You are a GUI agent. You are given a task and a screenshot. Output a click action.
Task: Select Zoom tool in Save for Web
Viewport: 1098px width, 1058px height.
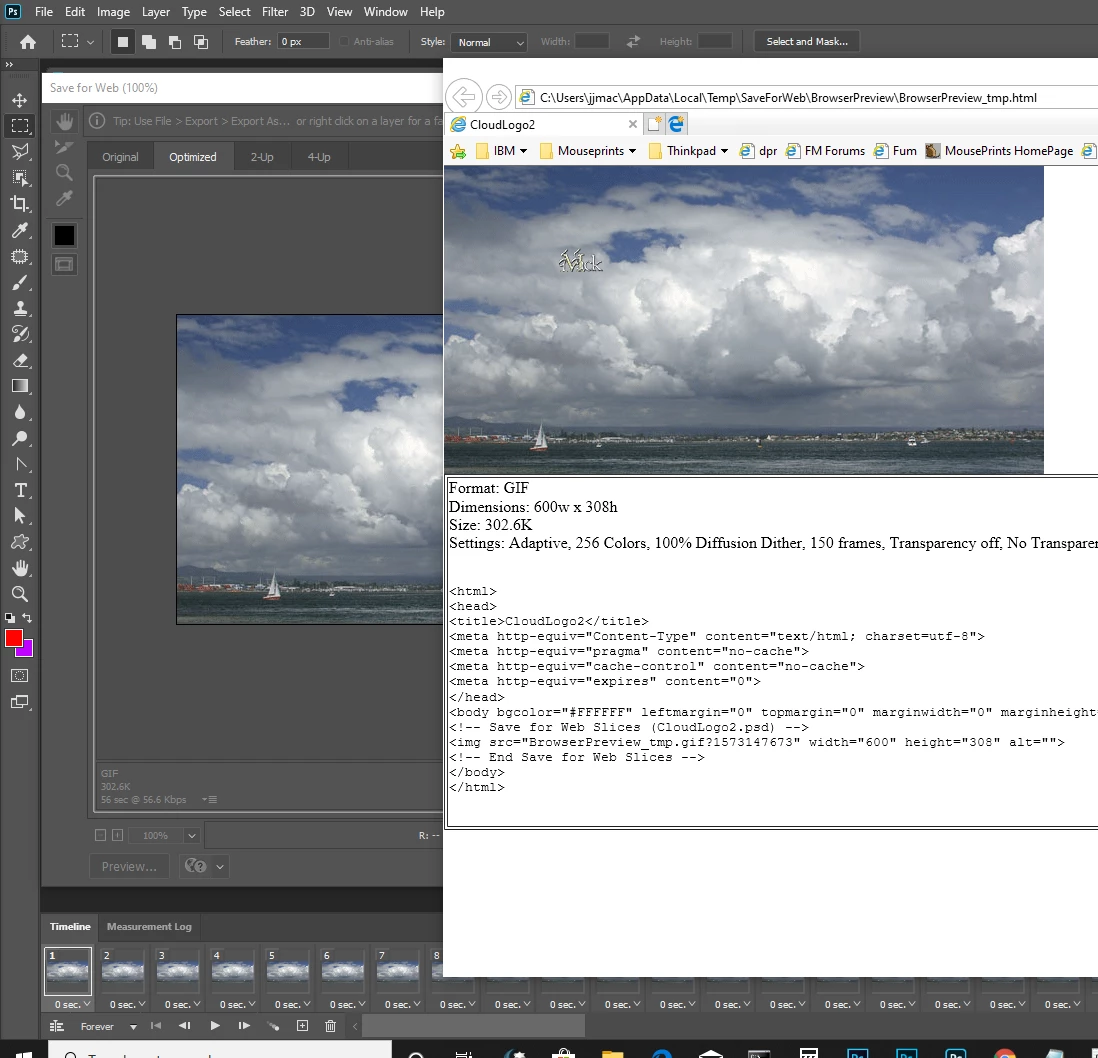point(64,172)
